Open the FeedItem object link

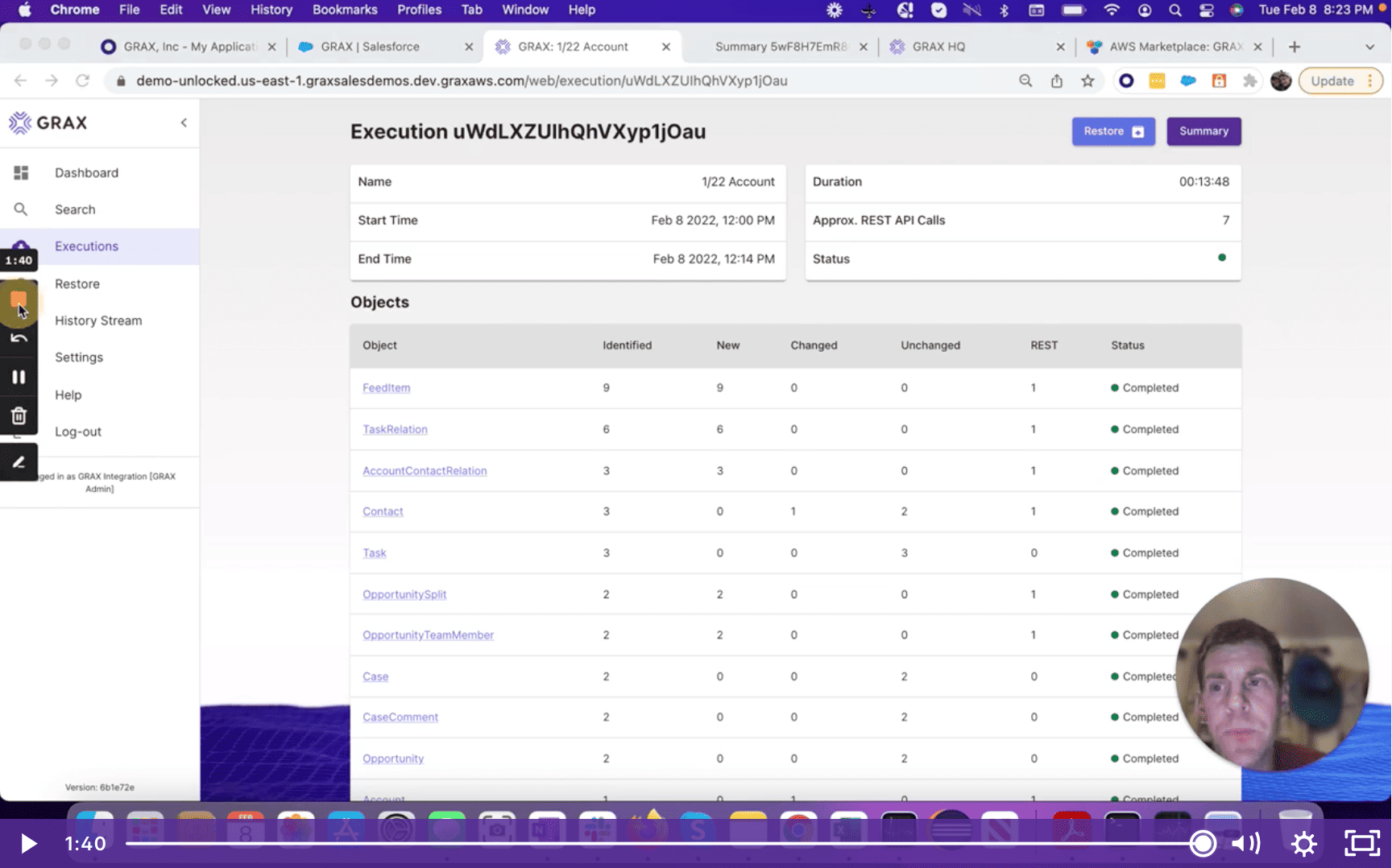[x=386, y=387]
